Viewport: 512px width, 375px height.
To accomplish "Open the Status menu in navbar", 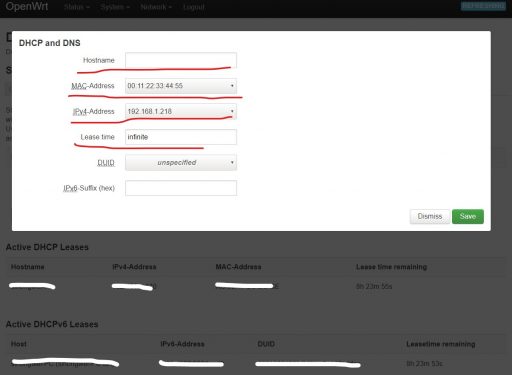I will click(77, 7).
